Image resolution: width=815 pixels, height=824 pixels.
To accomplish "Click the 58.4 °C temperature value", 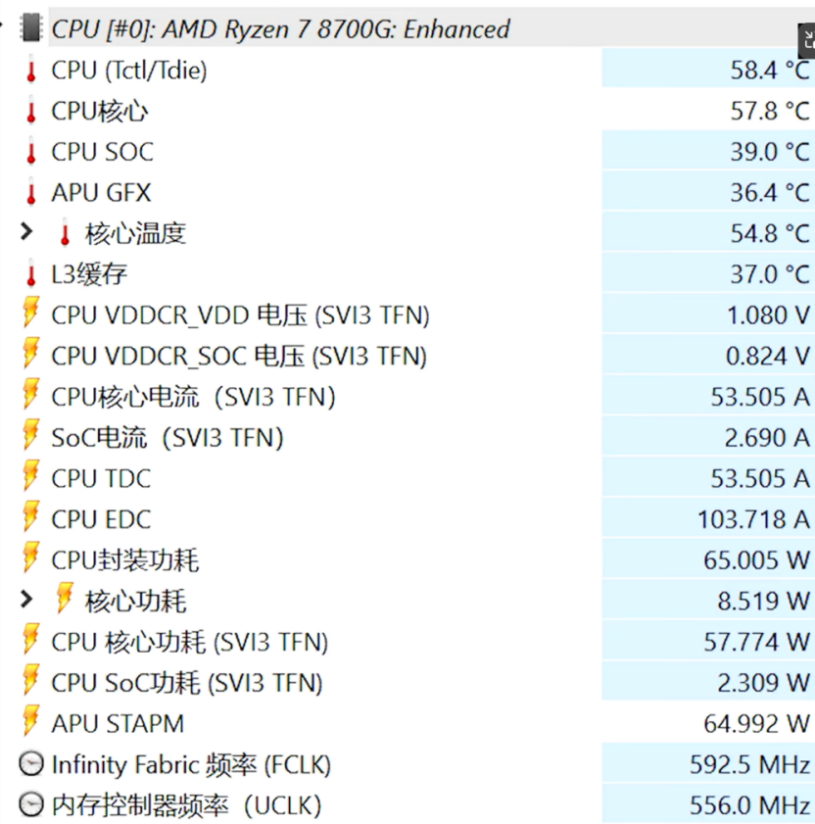I will pos(770,70).
